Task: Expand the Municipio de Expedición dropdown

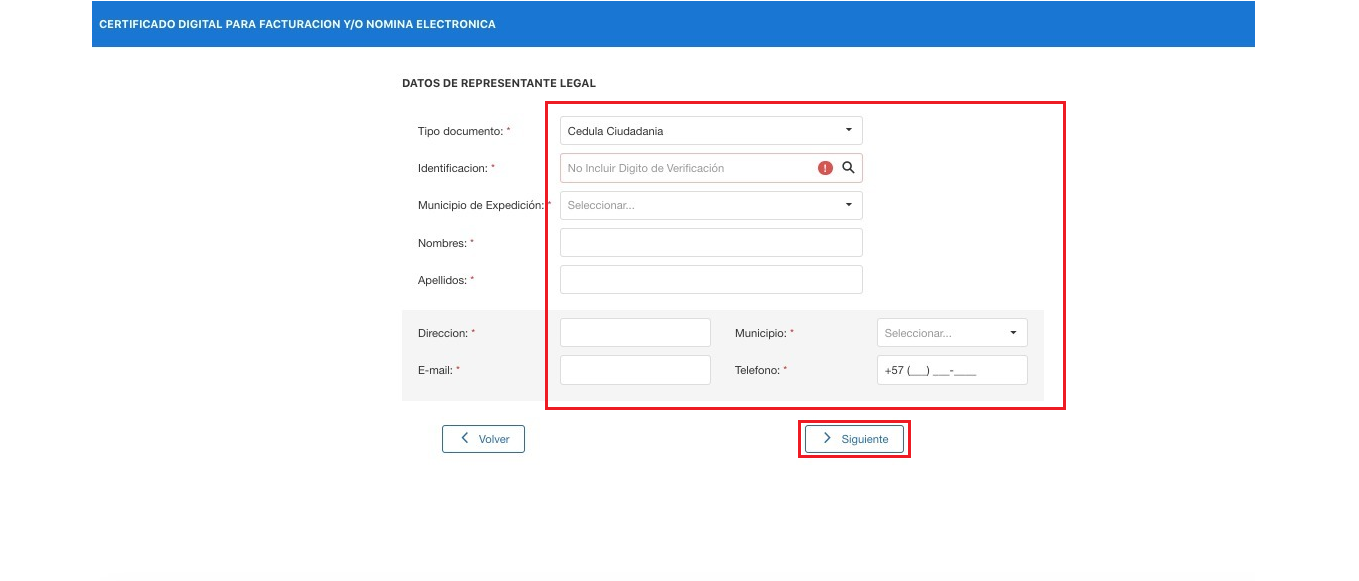Action: (711, 205)
